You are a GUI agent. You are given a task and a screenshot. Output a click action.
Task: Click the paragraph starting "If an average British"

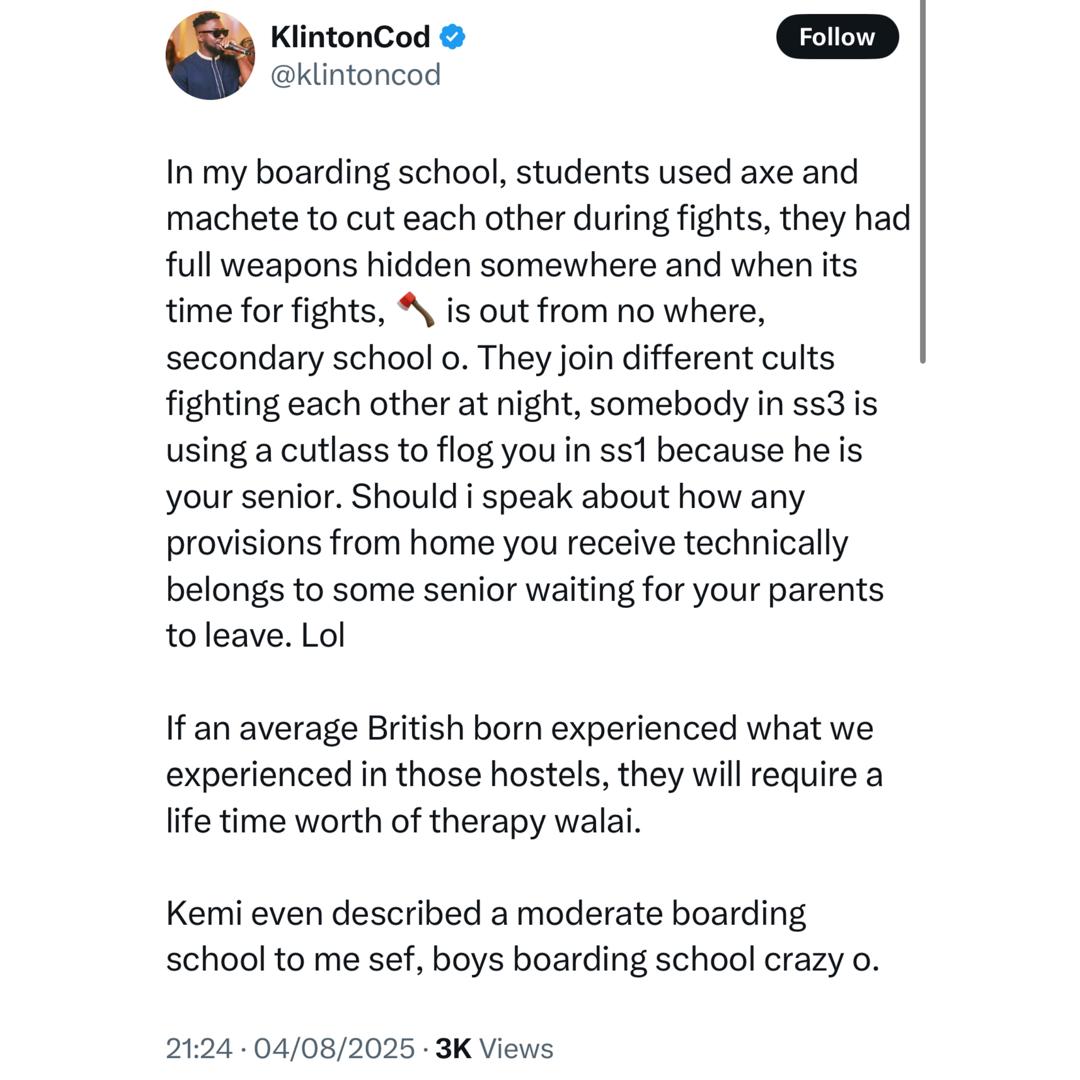(519, 774)
